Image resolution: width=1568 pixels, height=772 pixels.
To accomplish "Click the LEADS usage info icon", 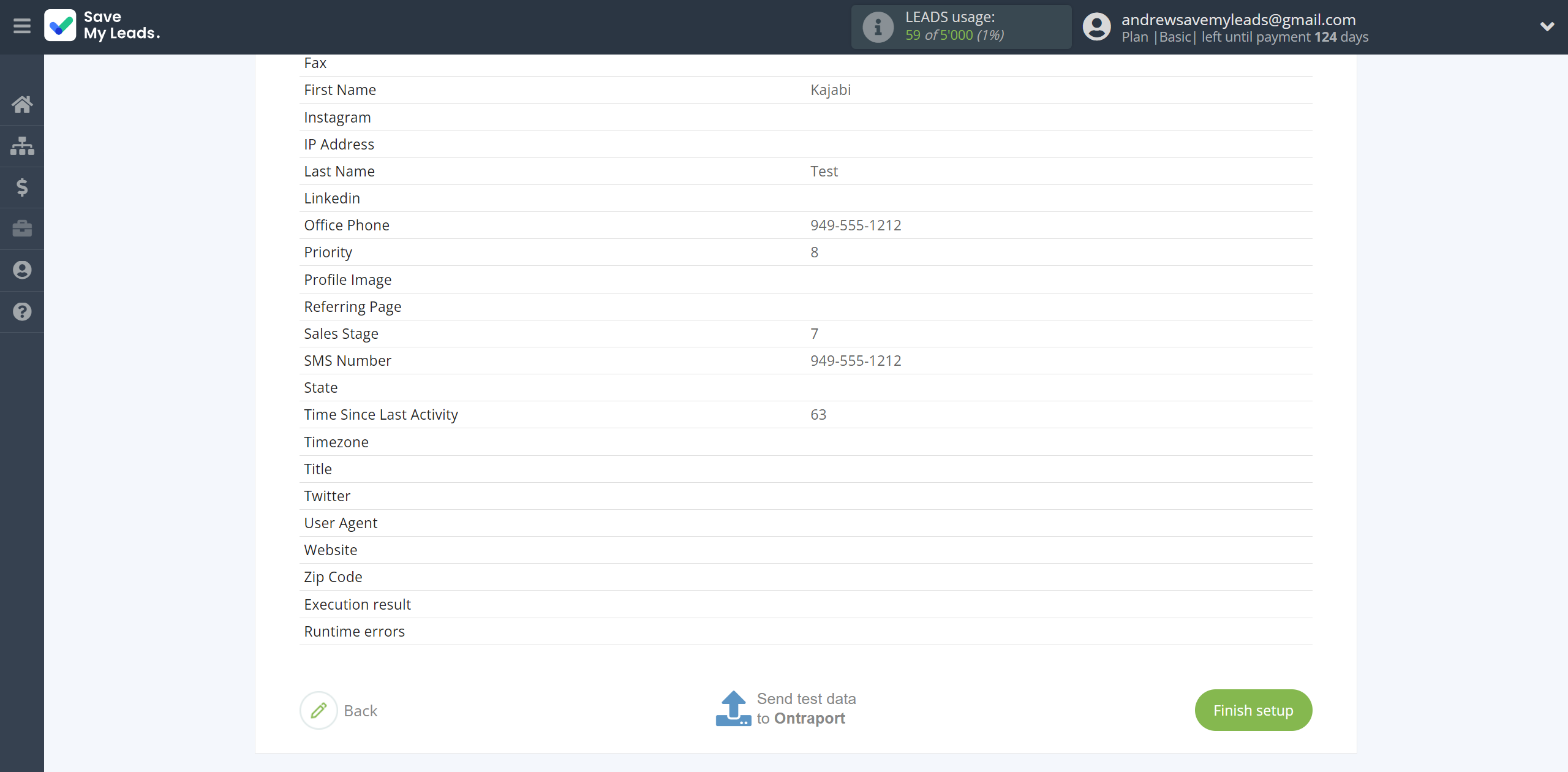I will [x=878, y=27].
